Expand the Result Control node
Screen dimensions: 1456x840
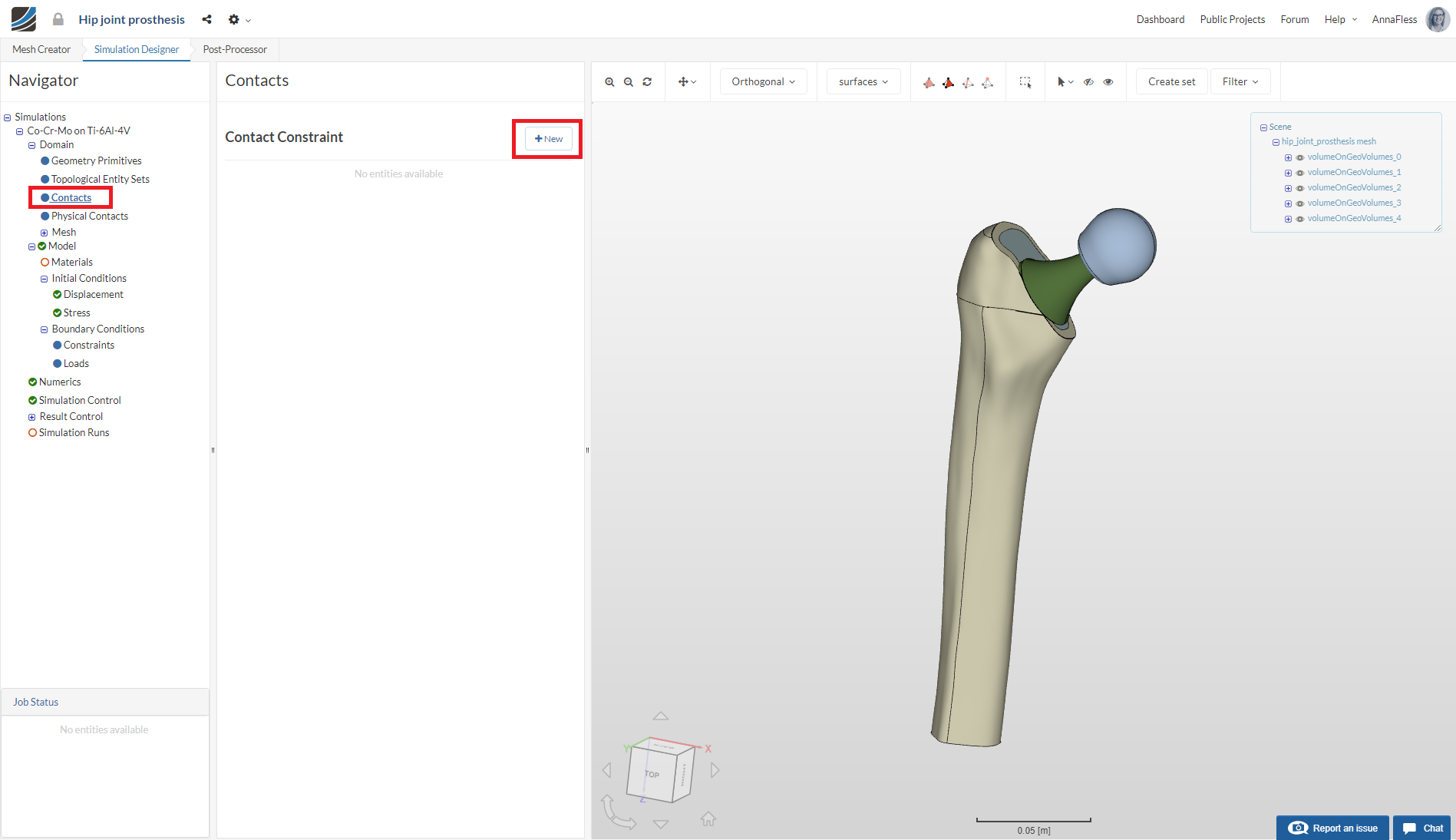32,417
